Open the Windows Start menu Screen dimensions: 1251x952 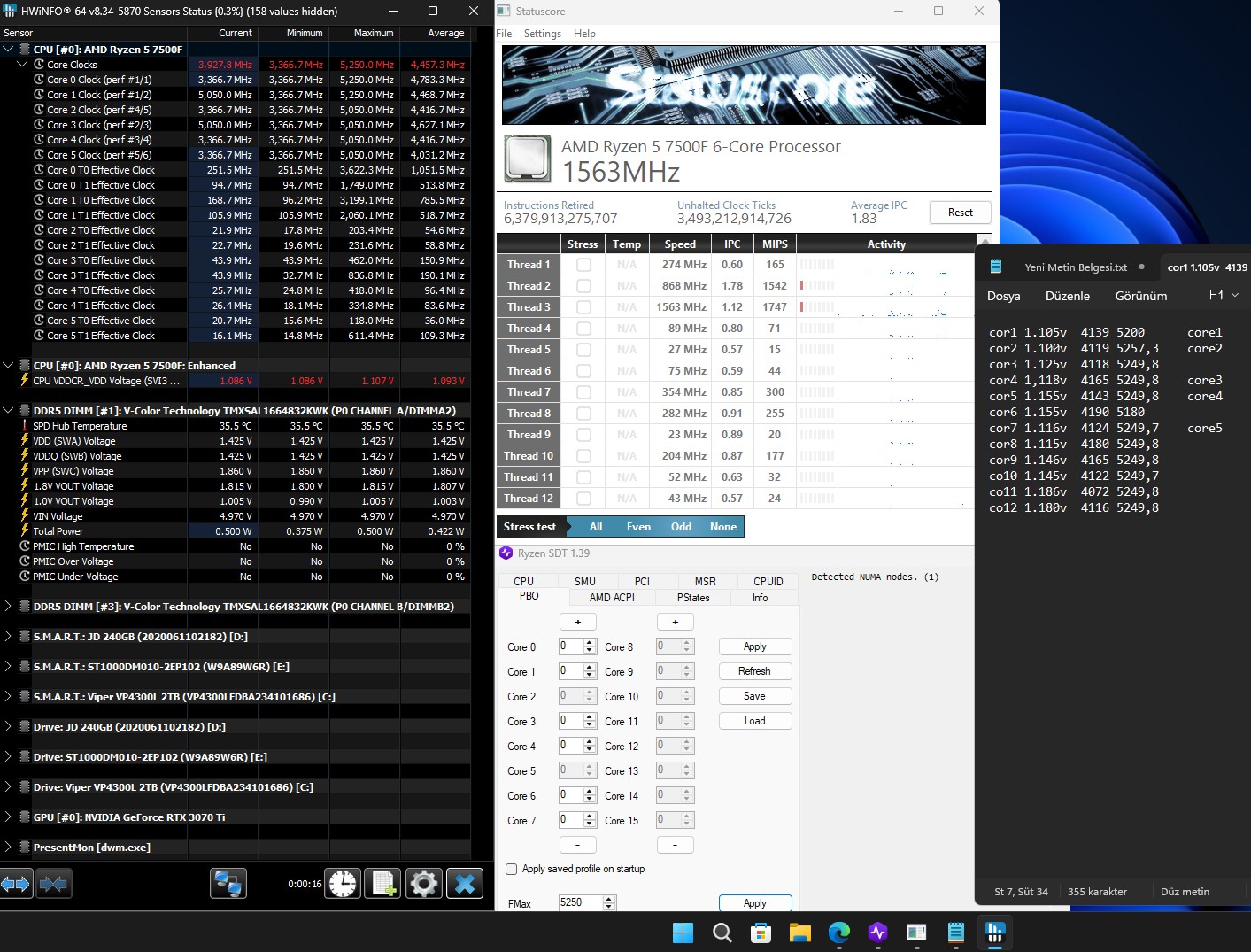click(x=683, y=933)
